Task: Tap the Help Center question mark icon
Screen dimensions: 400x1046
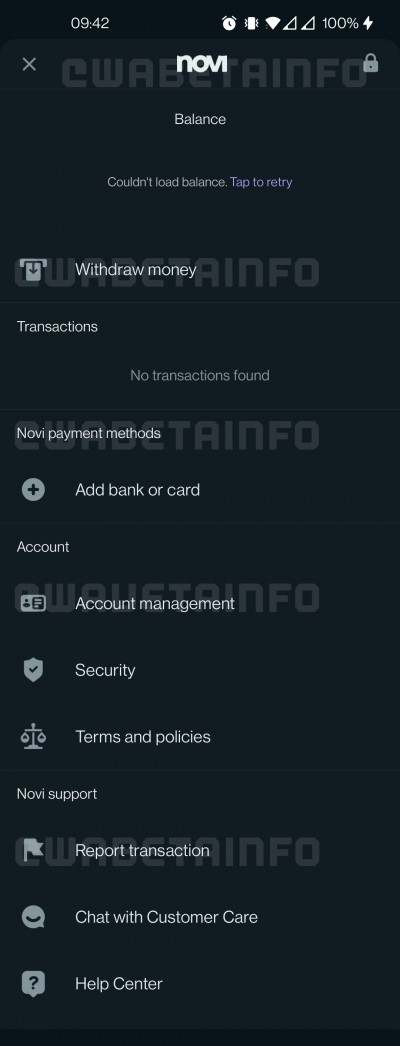Action: pos(33,983)
